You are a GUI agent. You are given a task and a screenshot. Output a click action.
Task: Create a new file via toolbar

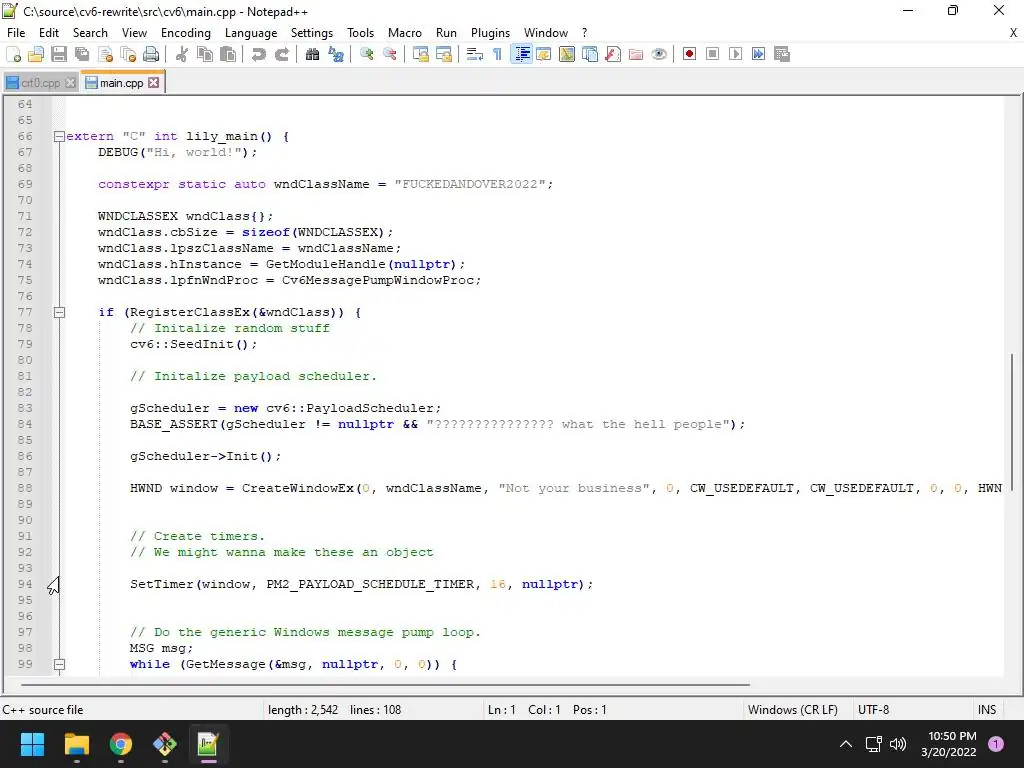click(x=13, y=54)
